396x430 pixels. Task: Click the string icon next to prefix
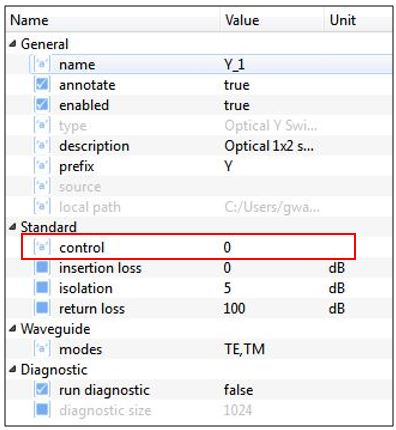(42, 166)
